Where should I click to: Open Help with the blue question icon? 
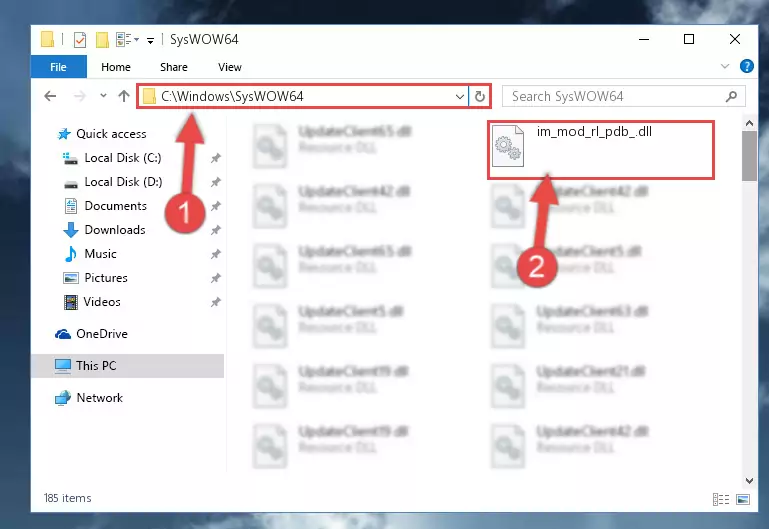coord(746,66)
